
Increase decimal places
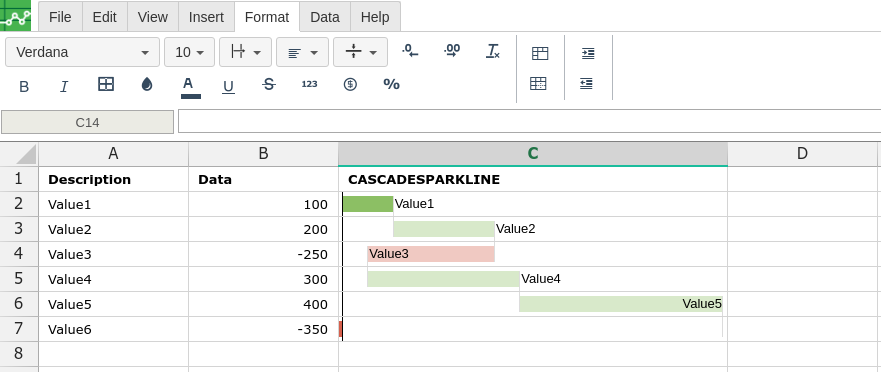[x=452, y=51]
